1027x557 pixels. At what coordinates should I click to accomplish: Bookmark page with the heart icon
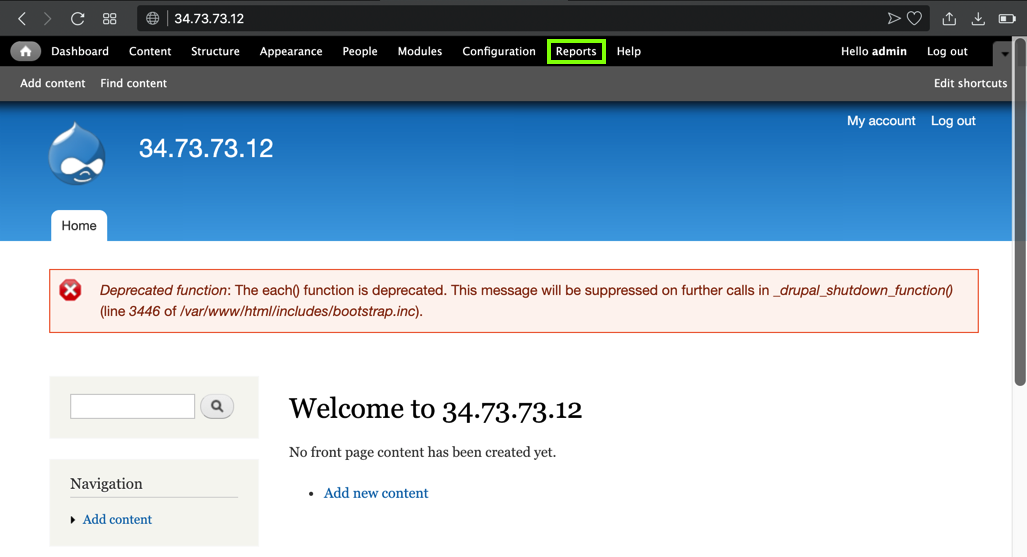coord(914,18)
